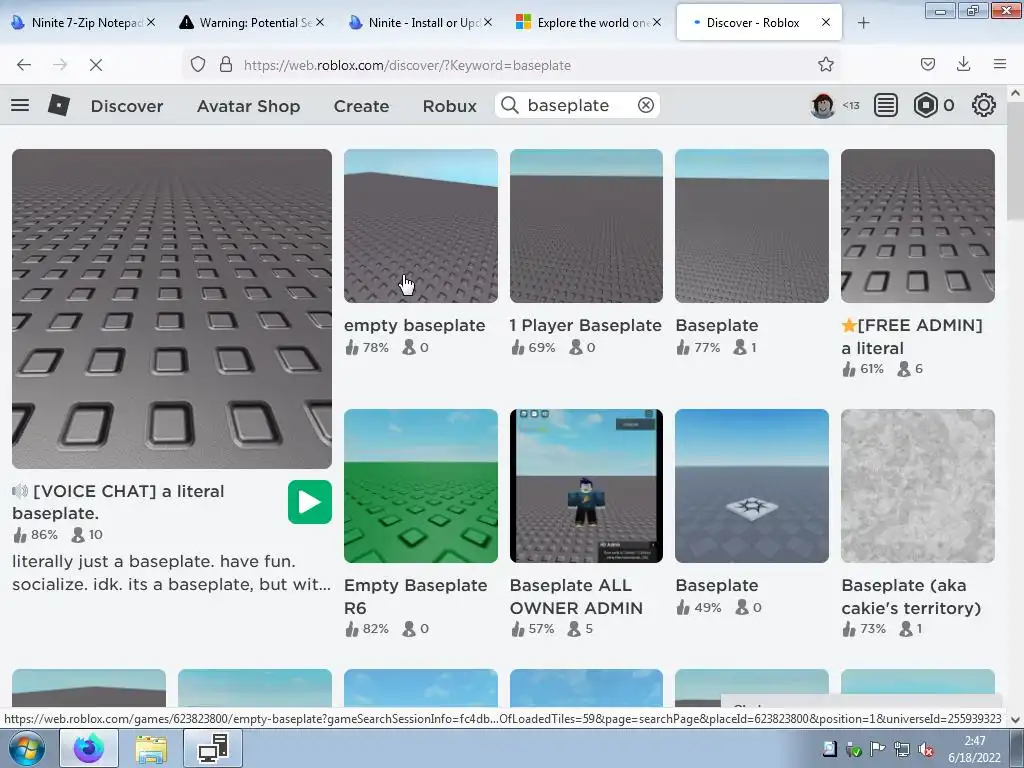
Task: Open Save to Pocket icon
Action: pos(927,64)
